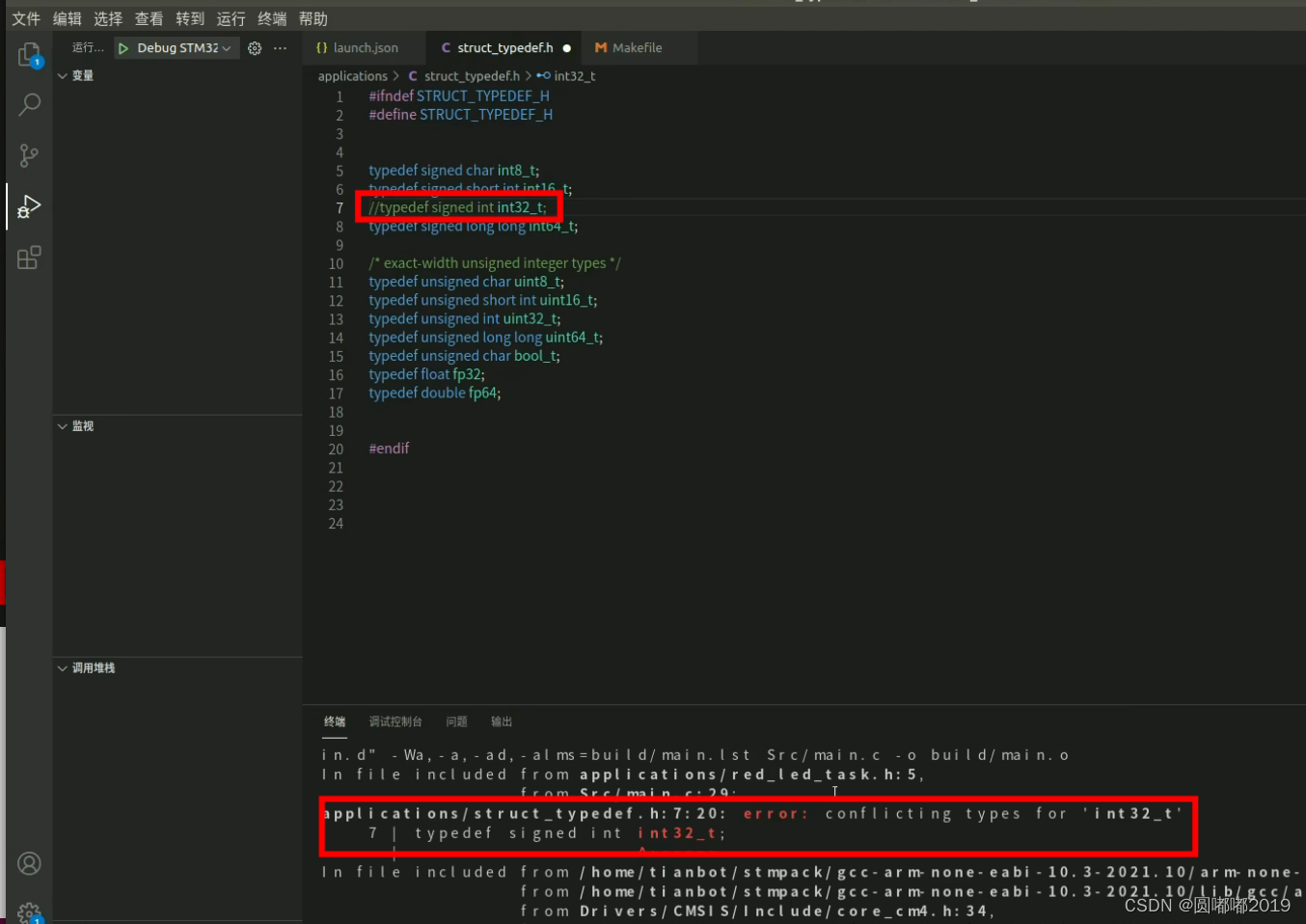Open the Search view in activity bar
This screenshot has height=924, width=1306.
coord(29,104)
